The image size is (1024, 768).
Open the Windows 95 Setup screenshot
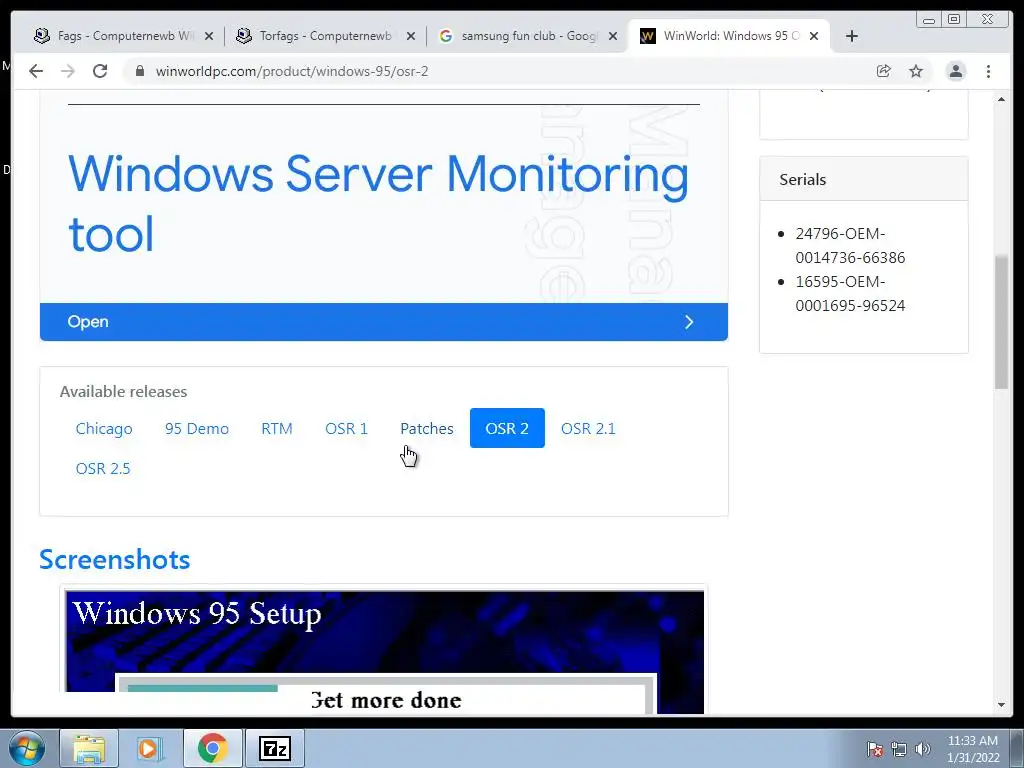(x=384, y=650)
